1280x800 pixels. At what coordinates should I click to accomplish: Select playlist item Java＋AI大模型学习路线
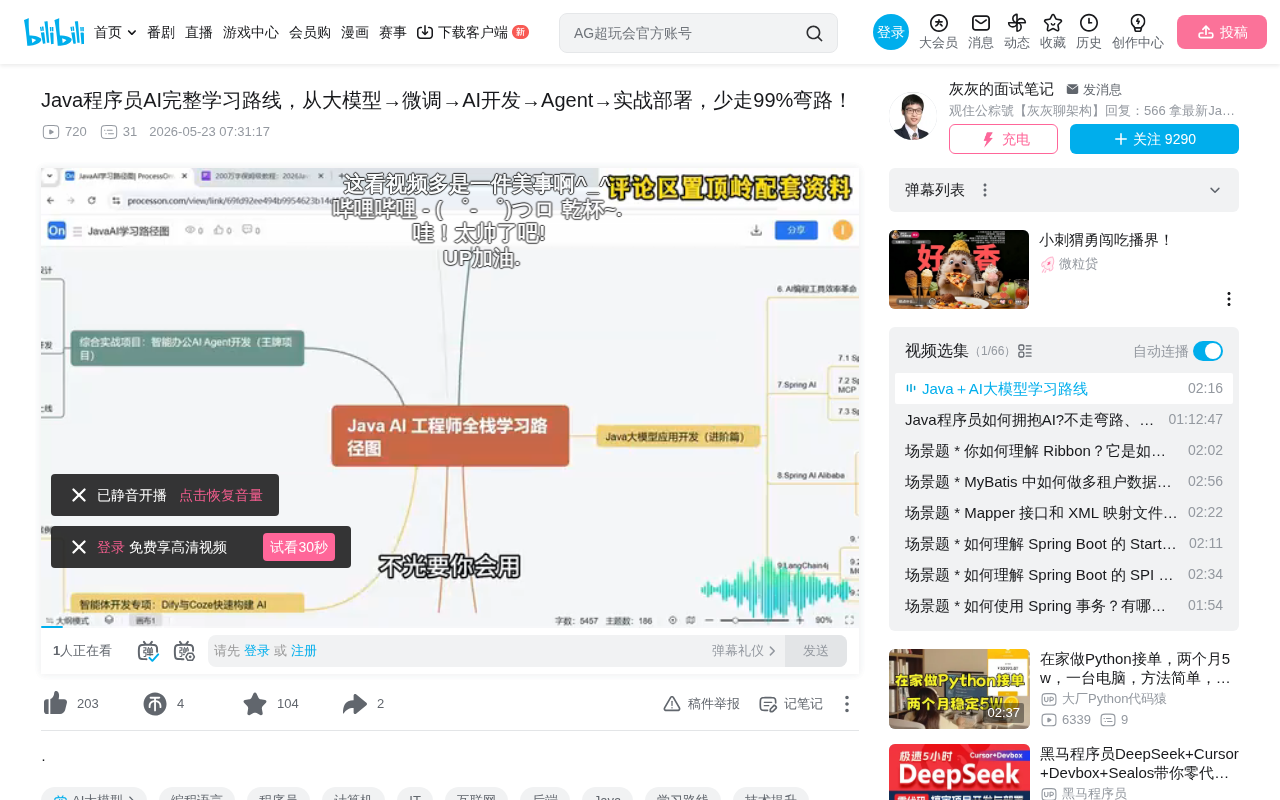(x=1064, y=388)
